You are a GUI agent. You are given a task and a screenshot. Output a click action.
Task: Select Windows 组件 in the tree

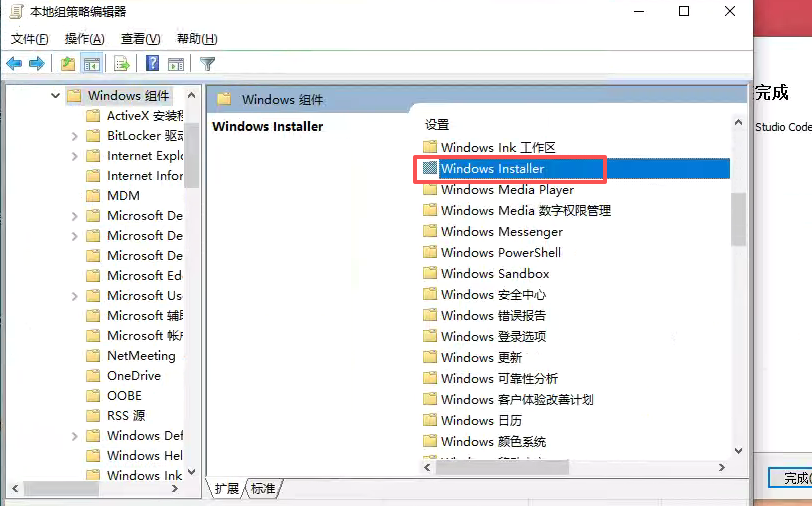point(128,96)
